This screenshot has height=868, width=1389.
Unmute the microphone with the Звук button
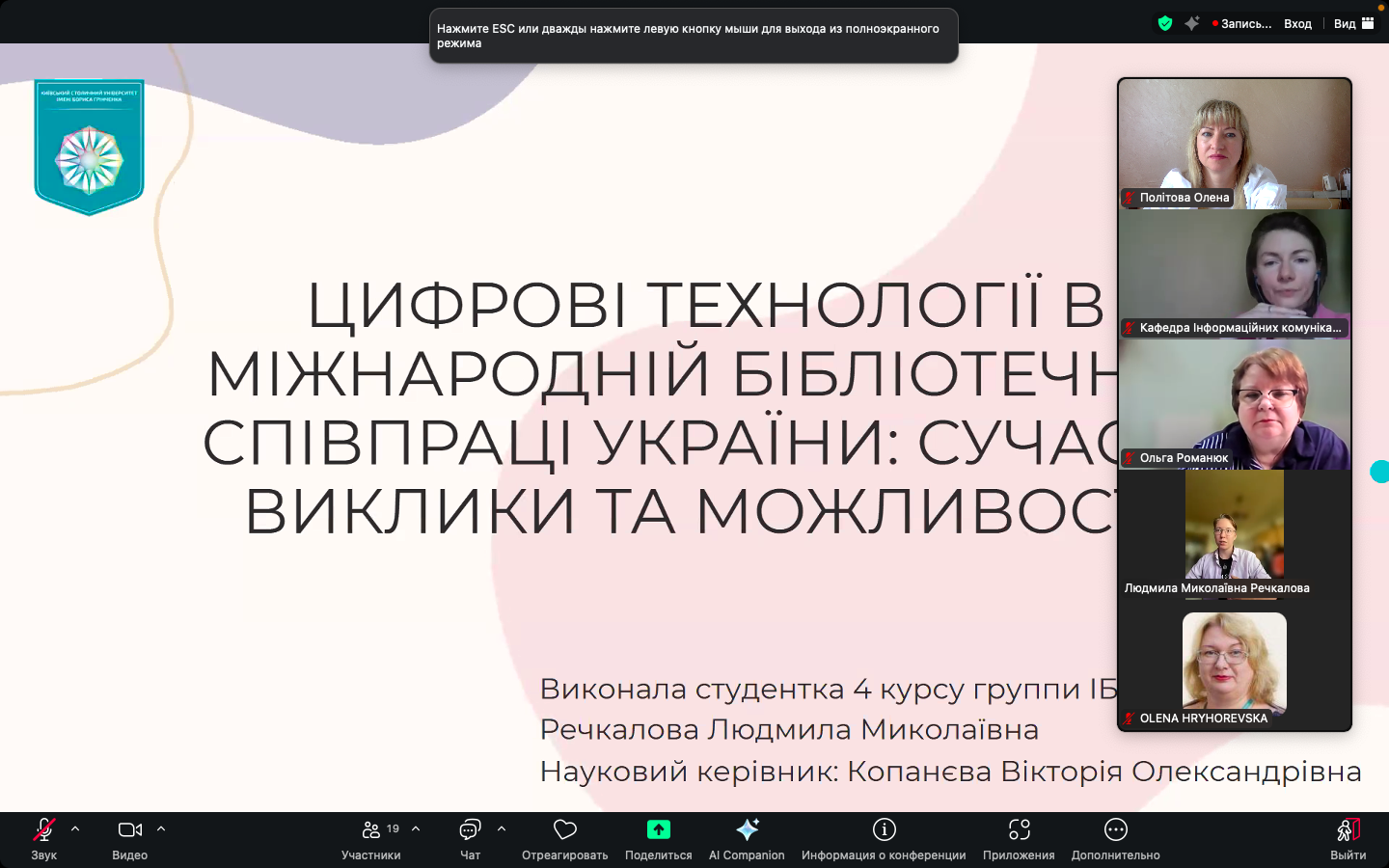(x=43, y=830)
